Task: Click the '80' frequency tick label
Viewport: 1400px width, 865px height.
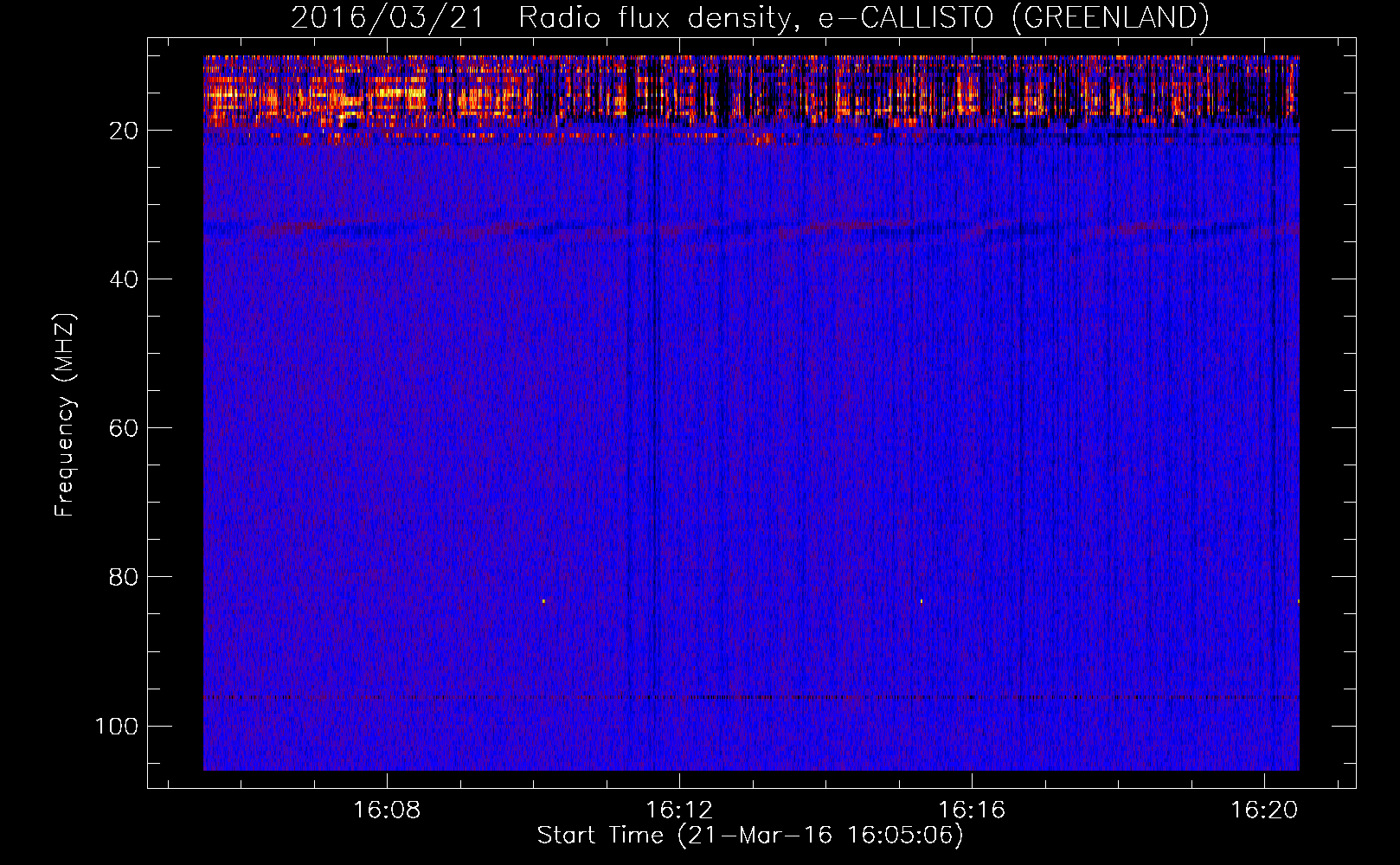Action: (x=124, y=577)
